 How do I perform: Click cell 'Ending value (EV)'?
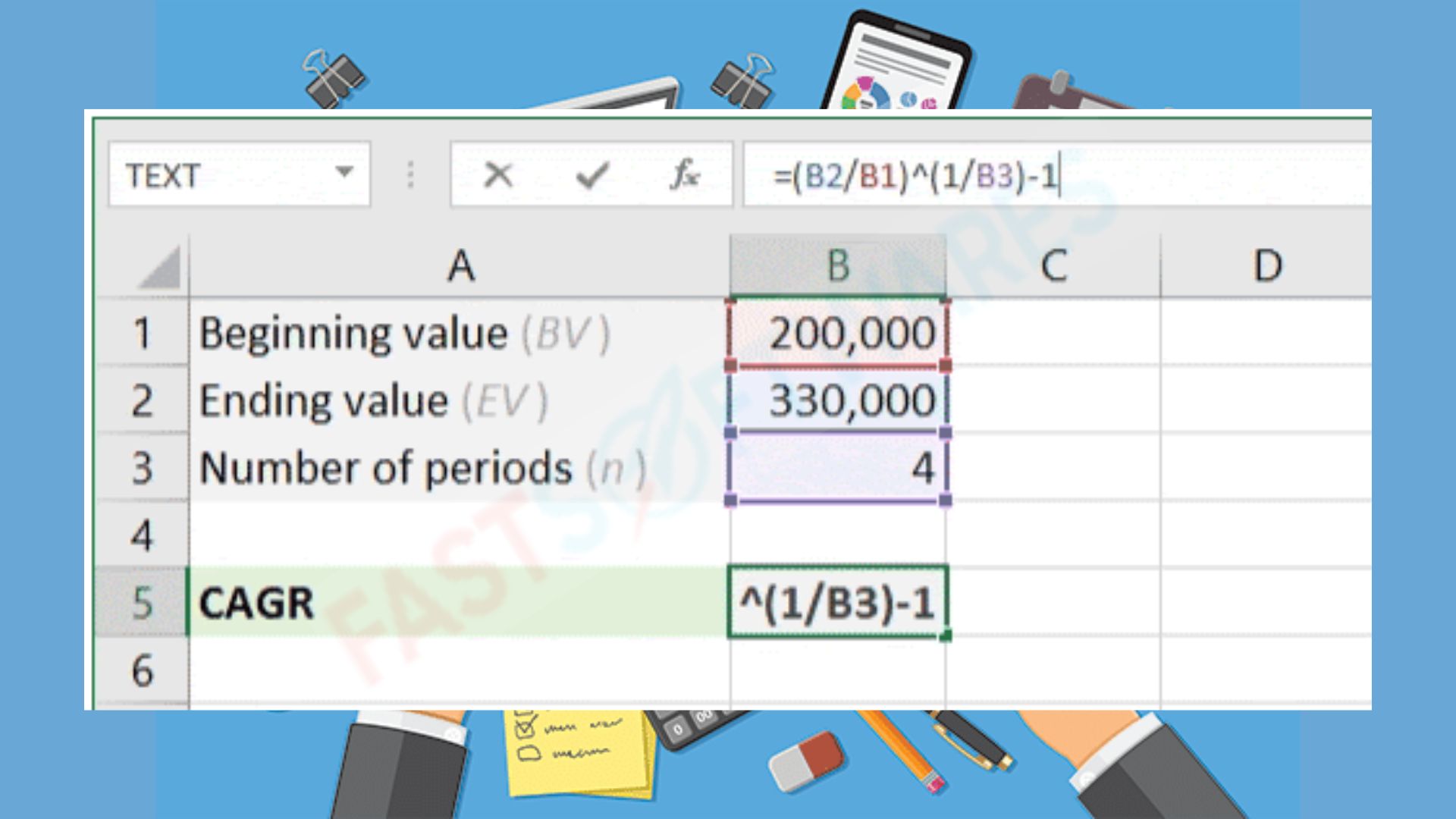point(460,400)
